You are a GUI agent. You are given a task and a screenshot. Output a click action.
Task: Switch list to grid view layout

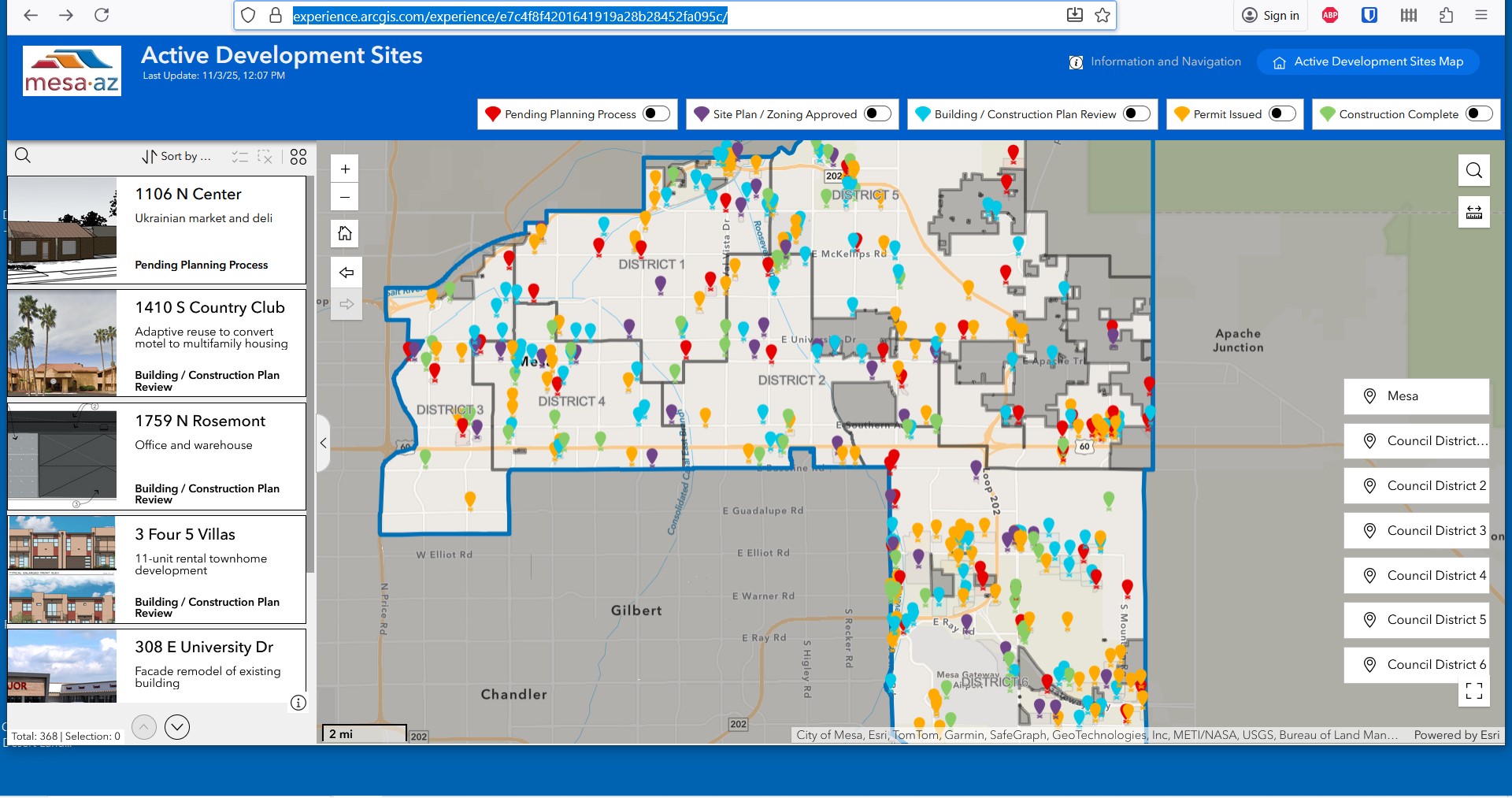coord(298,157)
